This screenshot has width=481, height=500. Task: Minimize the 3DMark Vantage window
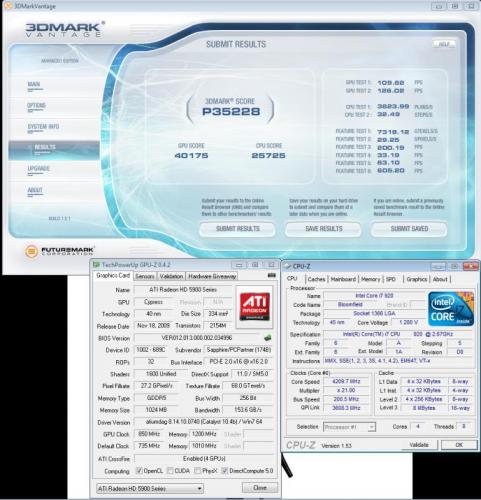pyautogui.click(x=439, y=6)
